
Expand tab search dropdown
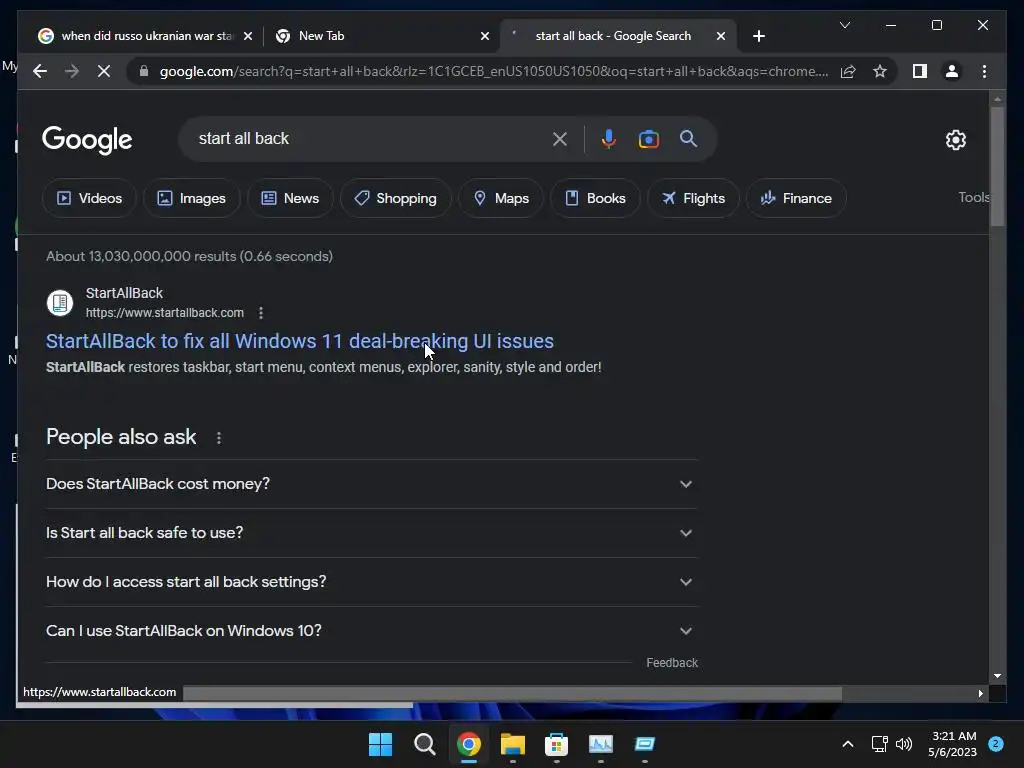click(844, 25)
